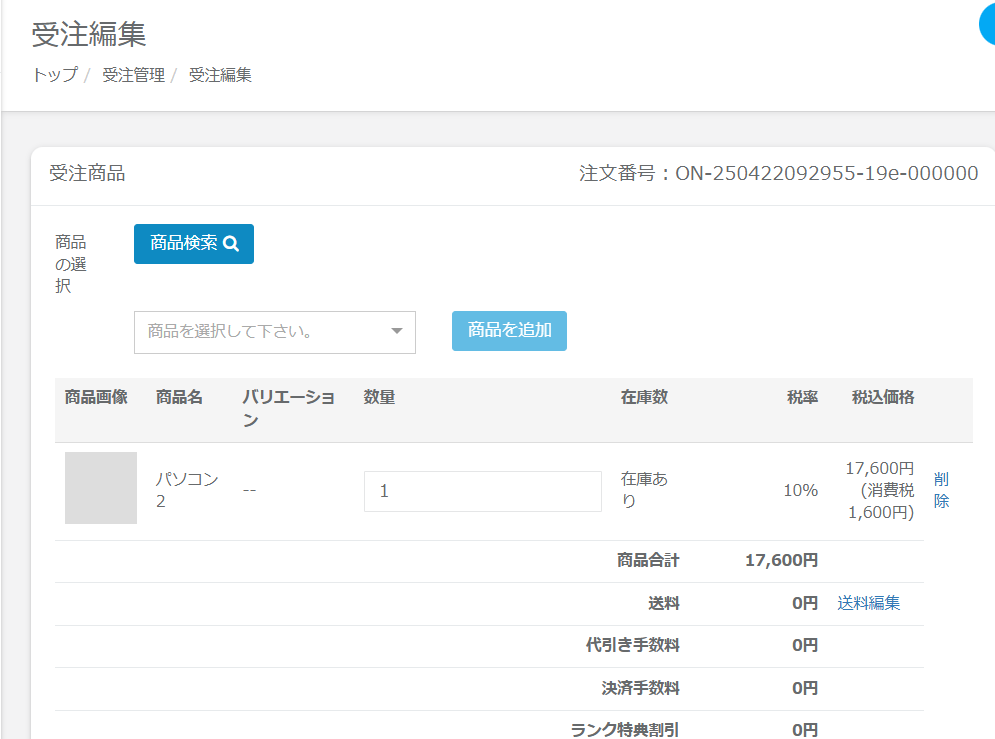The width and height of the screenshot is (995, 739).
Task: Expand the product selection dropdown arrow
Action: click(396, 331)
